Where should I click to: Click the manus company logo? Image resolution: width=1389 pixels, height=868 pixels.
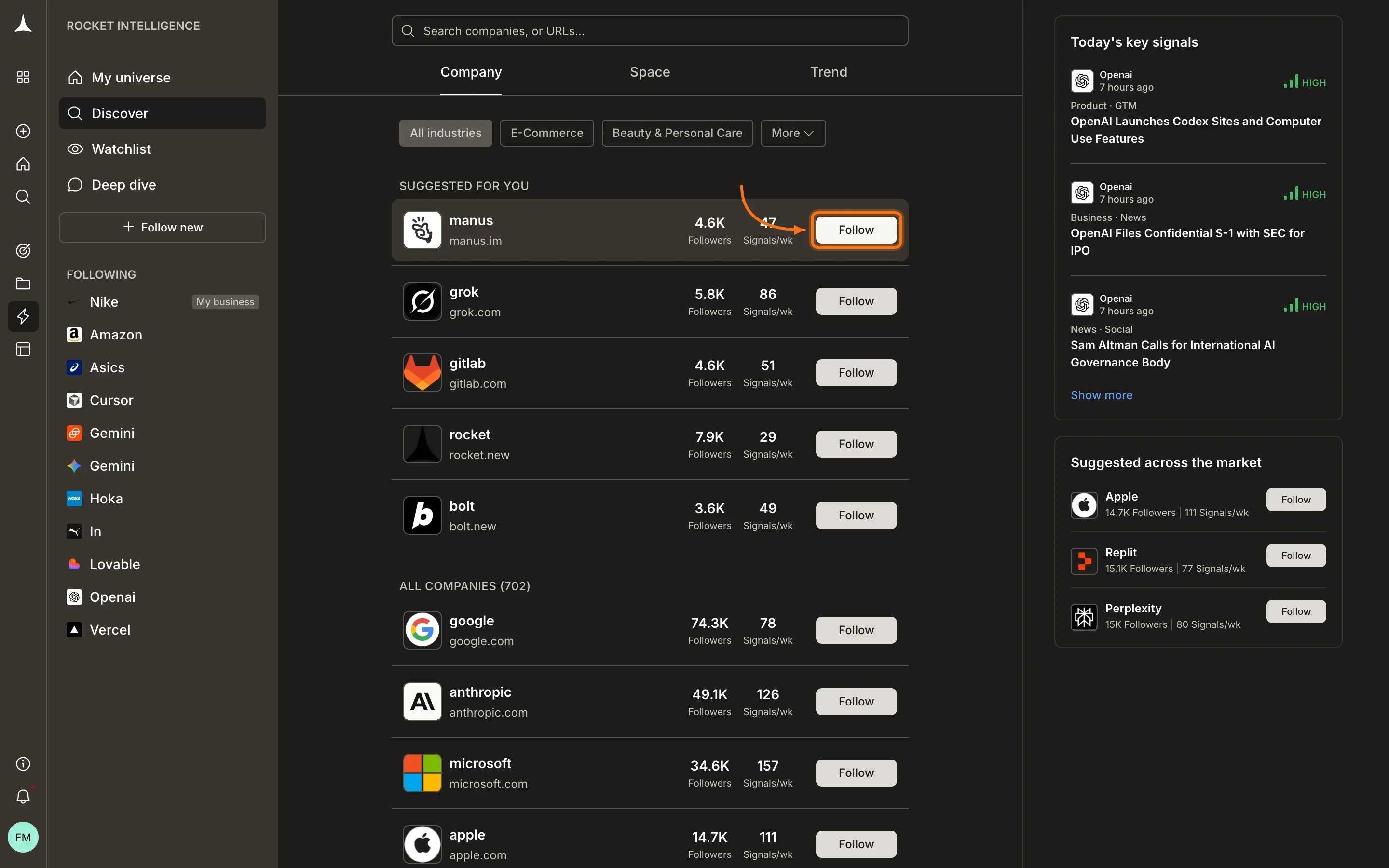pyautogui.click(x=422, y=230)
